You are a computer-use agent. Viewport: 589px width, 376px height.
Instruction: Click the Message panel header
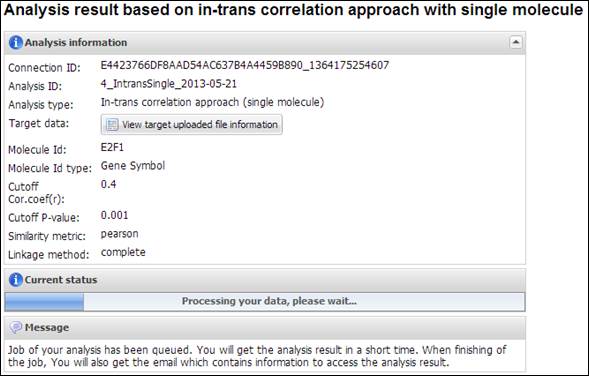(265, 328)
